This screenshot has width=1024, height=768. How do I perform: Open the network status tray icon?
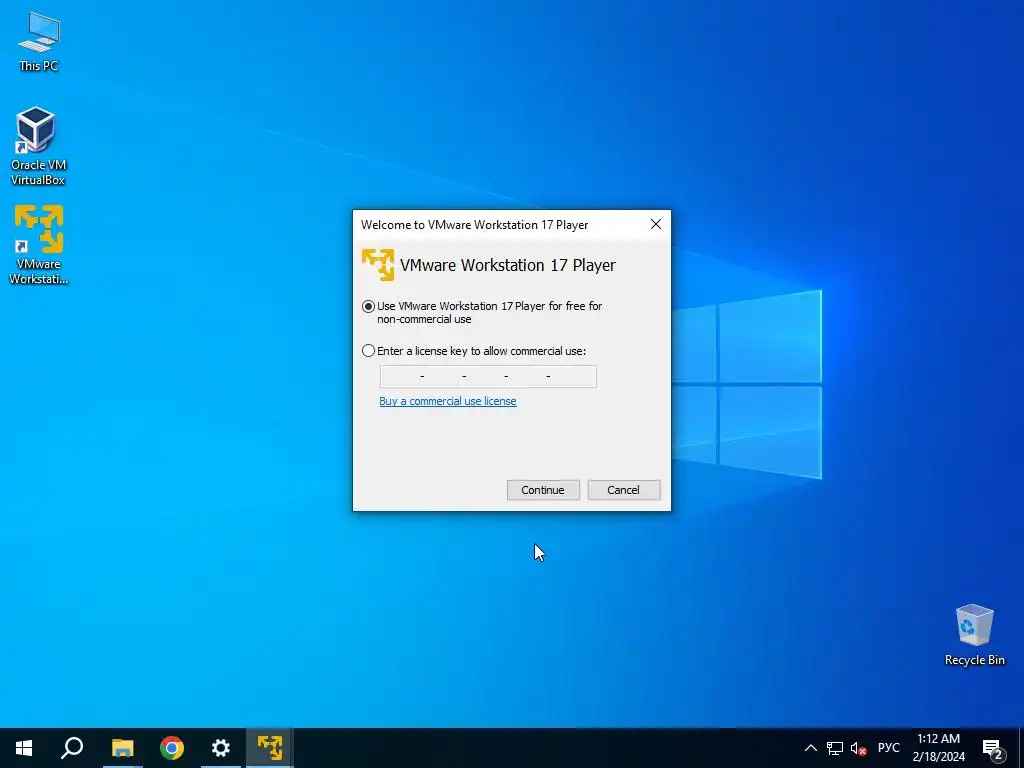point(835,748)
